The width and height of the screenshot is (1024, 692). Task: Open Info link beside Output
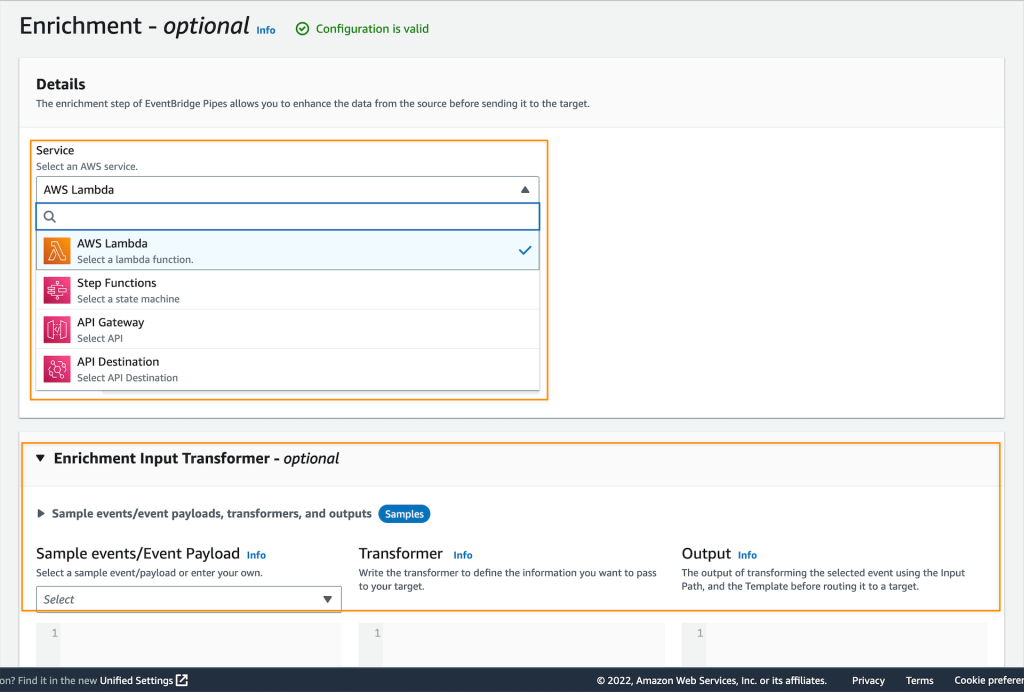click(x=747, y=555)
